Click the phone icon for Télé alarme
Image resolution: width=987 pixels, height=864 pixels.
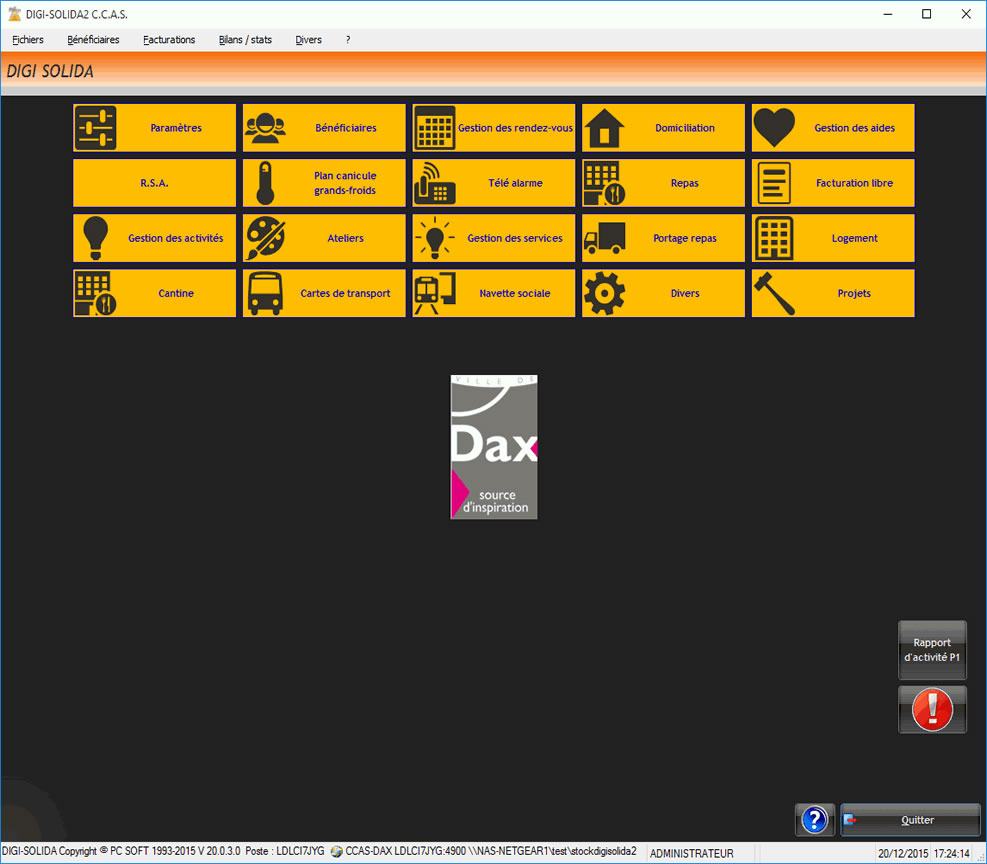pos(435,183)
